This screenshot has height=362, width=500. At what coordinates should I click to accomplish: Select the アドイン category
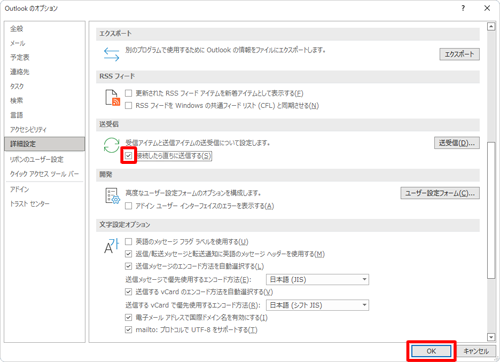[x=45, y=190]
